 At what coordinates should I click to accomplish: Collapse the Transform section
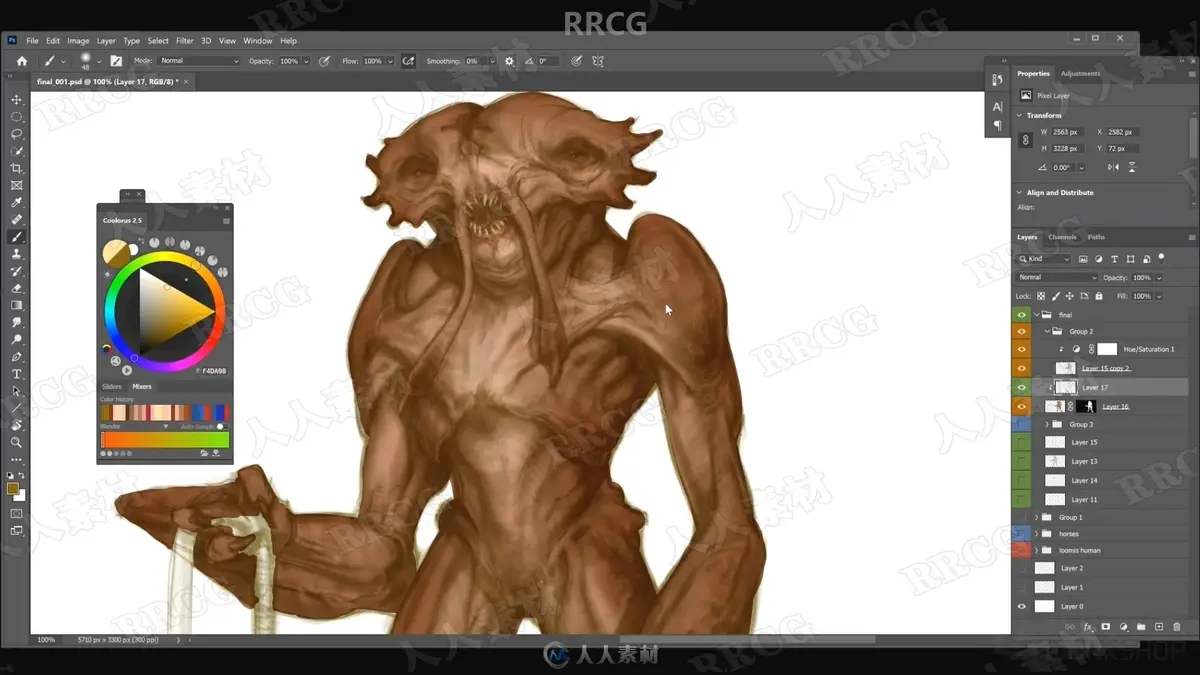point(1020,115)
